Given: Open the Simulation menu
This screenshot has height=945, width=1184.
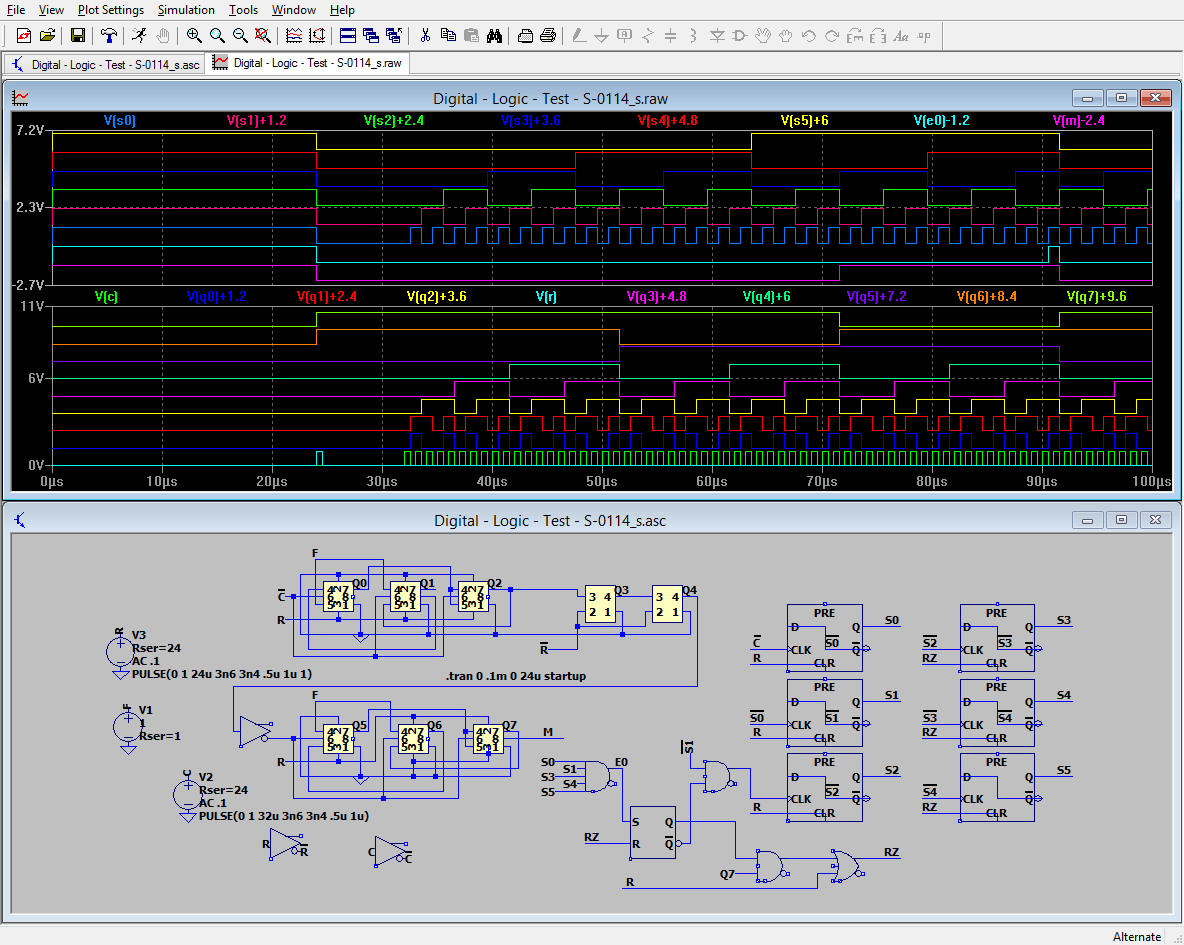Looking at the screenshot, I should point(186,10).
